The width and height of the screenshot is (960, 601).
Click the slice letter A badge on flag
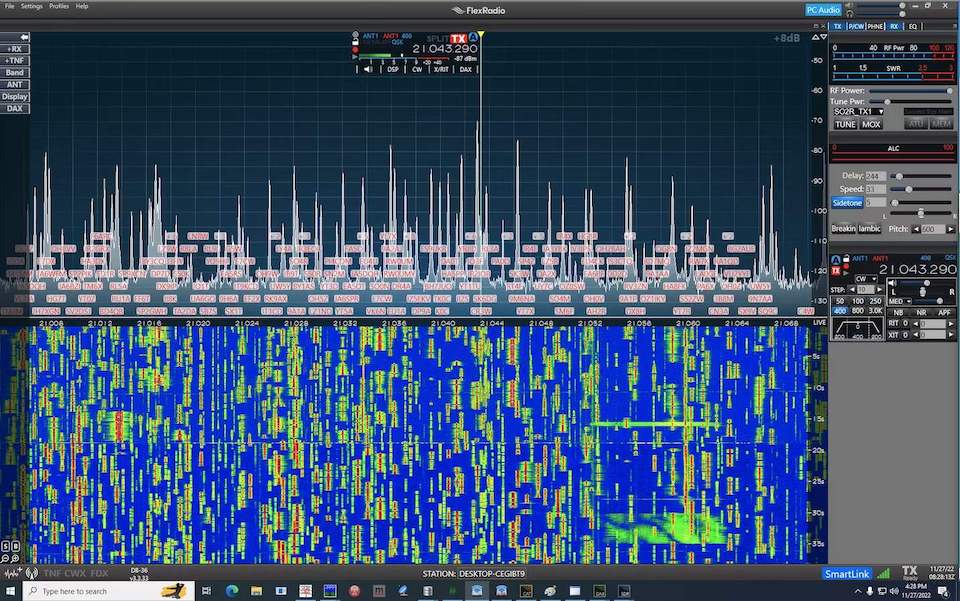[x=473, y=37]
